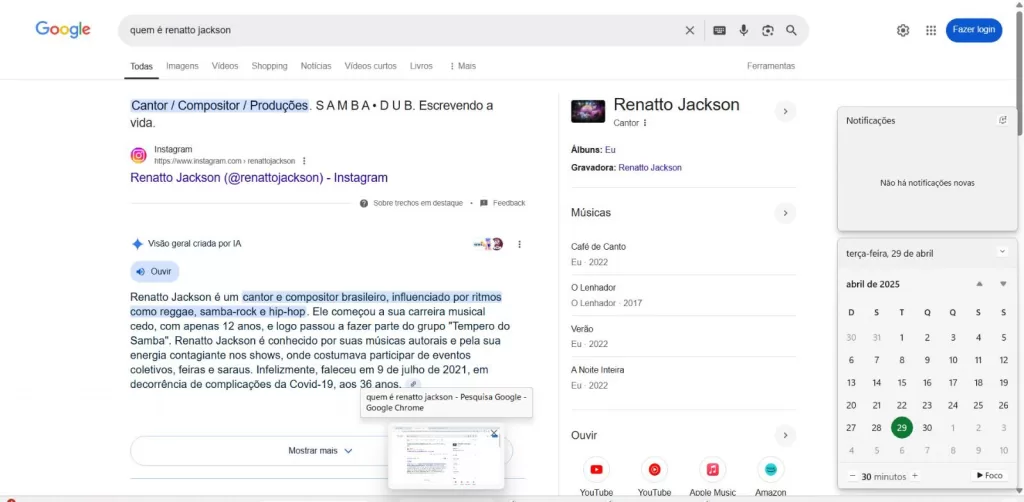Screen dimensions: 1024x502
Task: Expand the Mais search filters dropdown
Action: pyautogui.click(x=461, y=66)
